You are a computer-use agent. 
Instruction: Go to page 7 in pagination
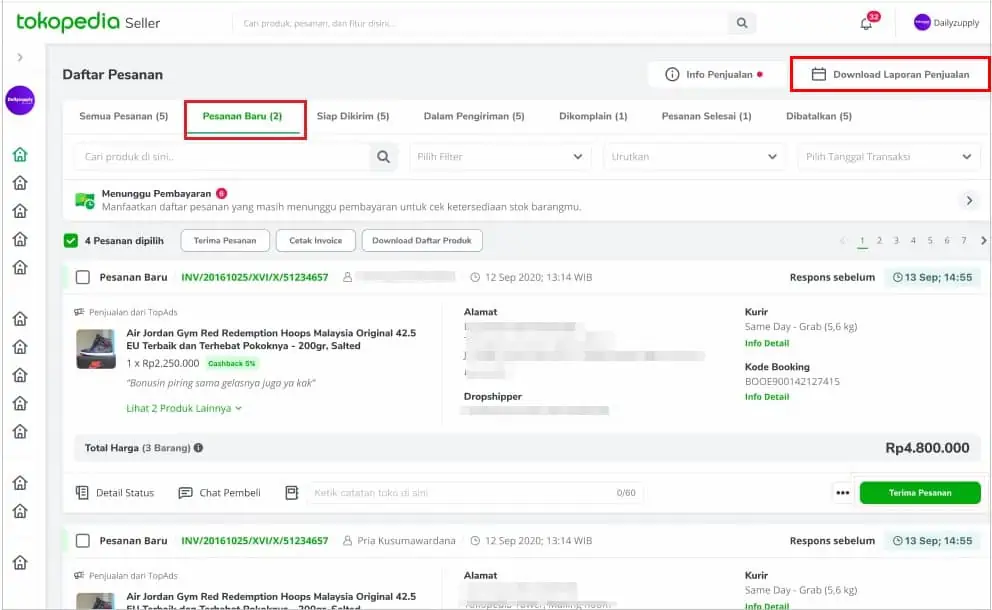click(x=964, y=240)
